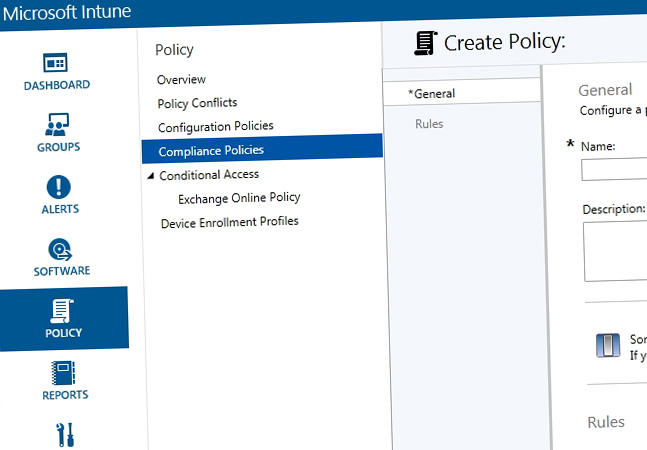Image resolution: width=647 pixels, height=450 pixels.
Task: Open Policy Conflicts page
Action: pos(197,103)
